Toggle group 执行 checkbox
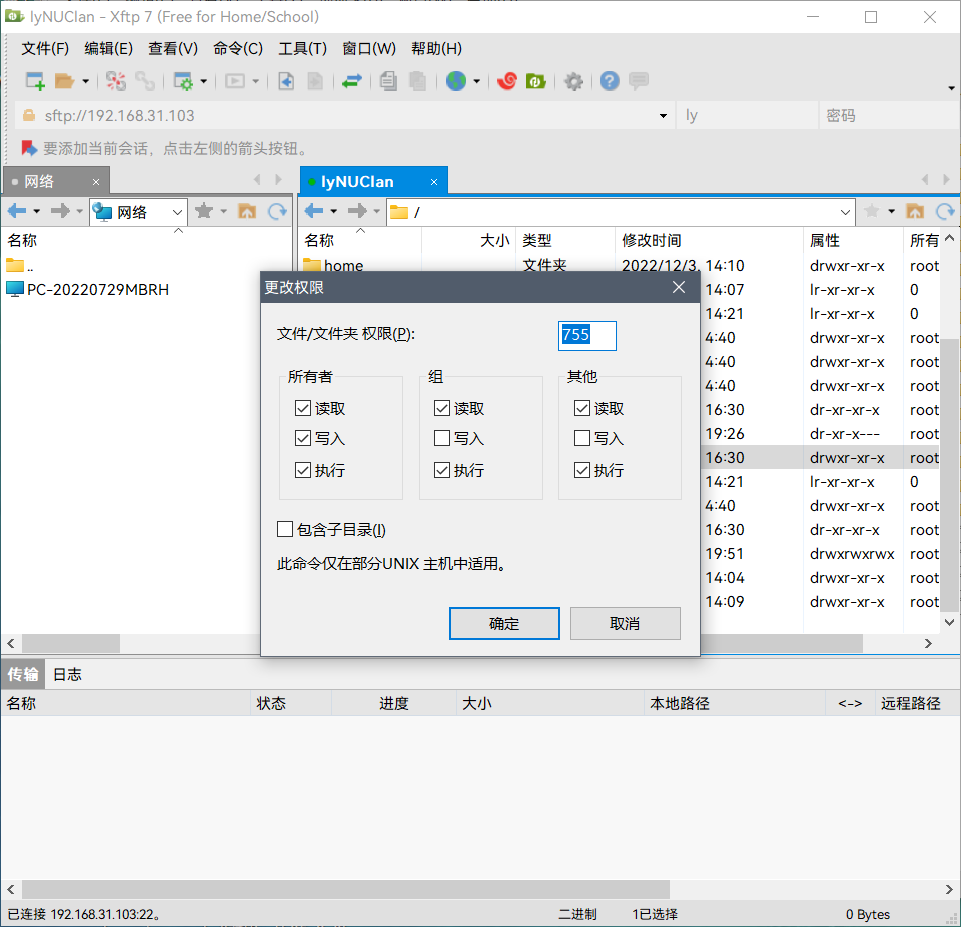The height and width of the screenshot is (927, 961). coord(442,470)
